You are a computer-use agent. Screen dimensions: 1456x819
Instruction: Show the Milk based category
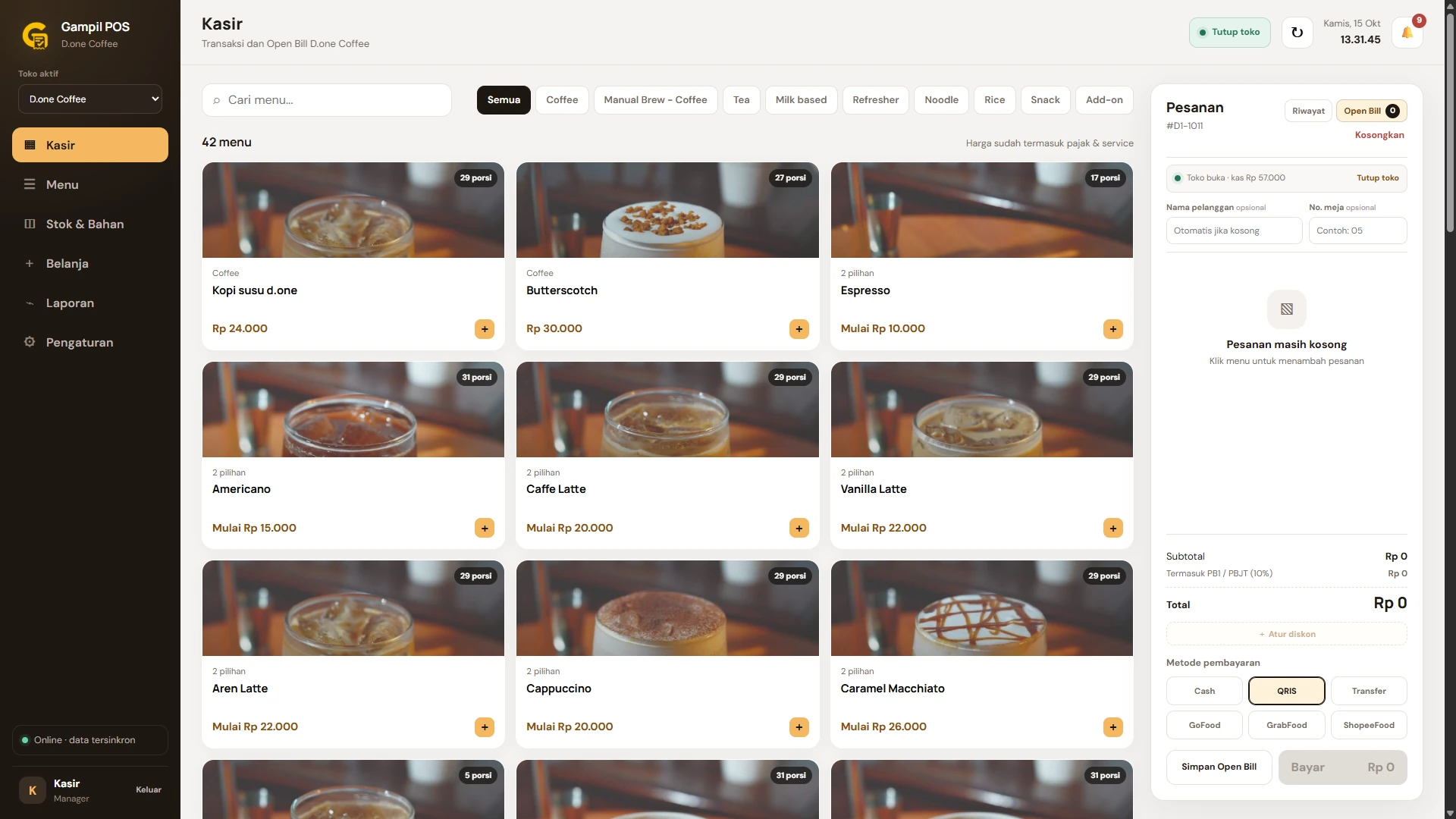(x=801, y=100)
